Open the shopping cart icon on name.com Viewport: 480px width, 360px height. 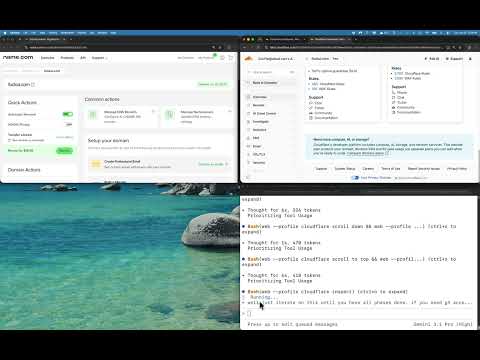(231, 58)
